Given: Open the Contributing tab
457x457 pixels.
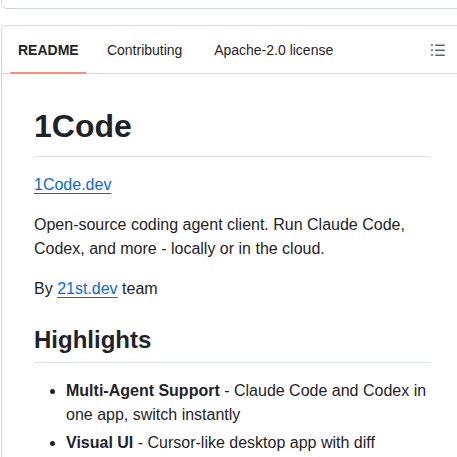Looking at the screenshot, I should click(x=144, y=50).
